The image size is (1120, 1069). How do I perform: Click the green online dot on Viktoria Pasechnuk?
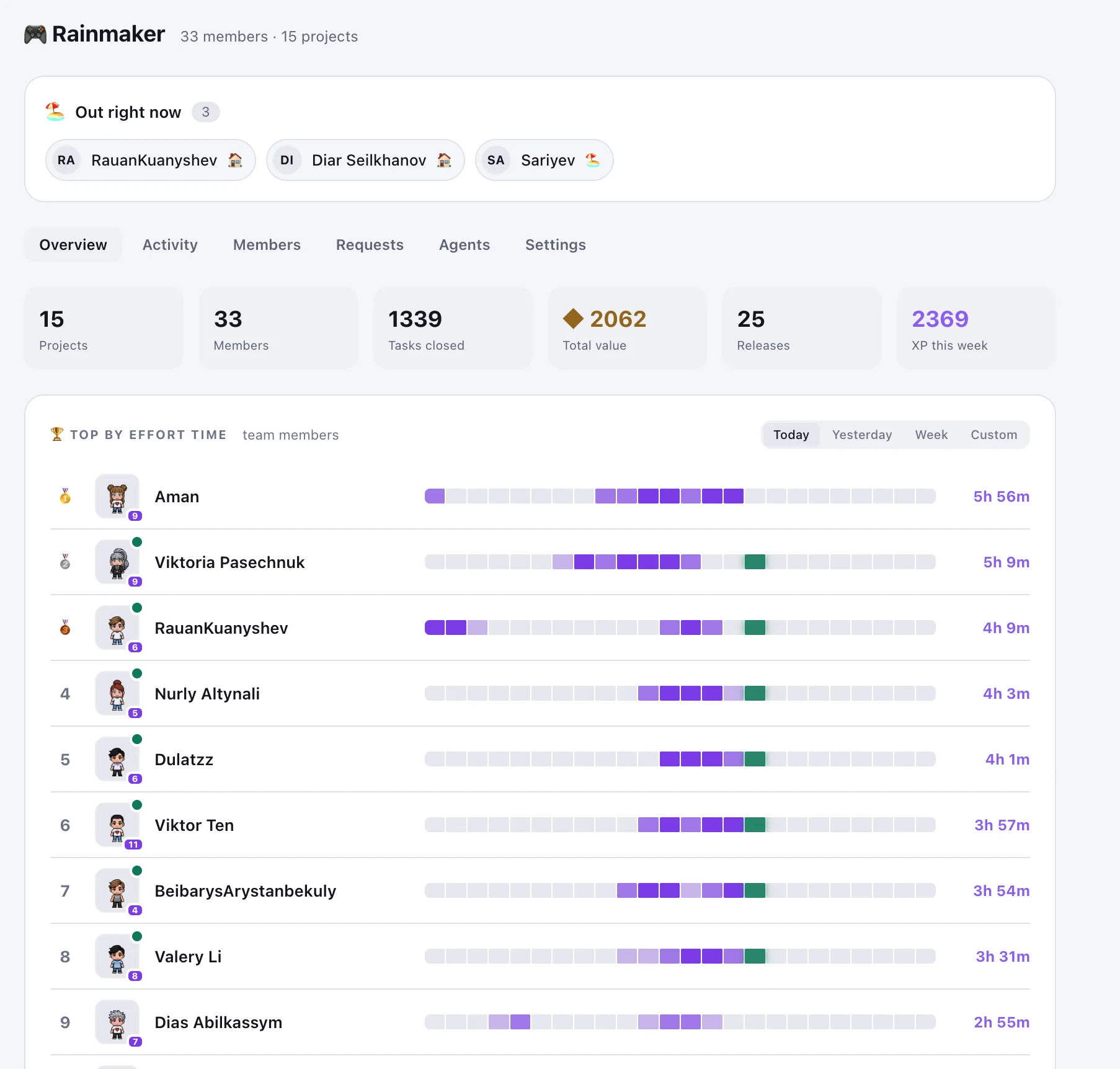click(x=137, y=542)
